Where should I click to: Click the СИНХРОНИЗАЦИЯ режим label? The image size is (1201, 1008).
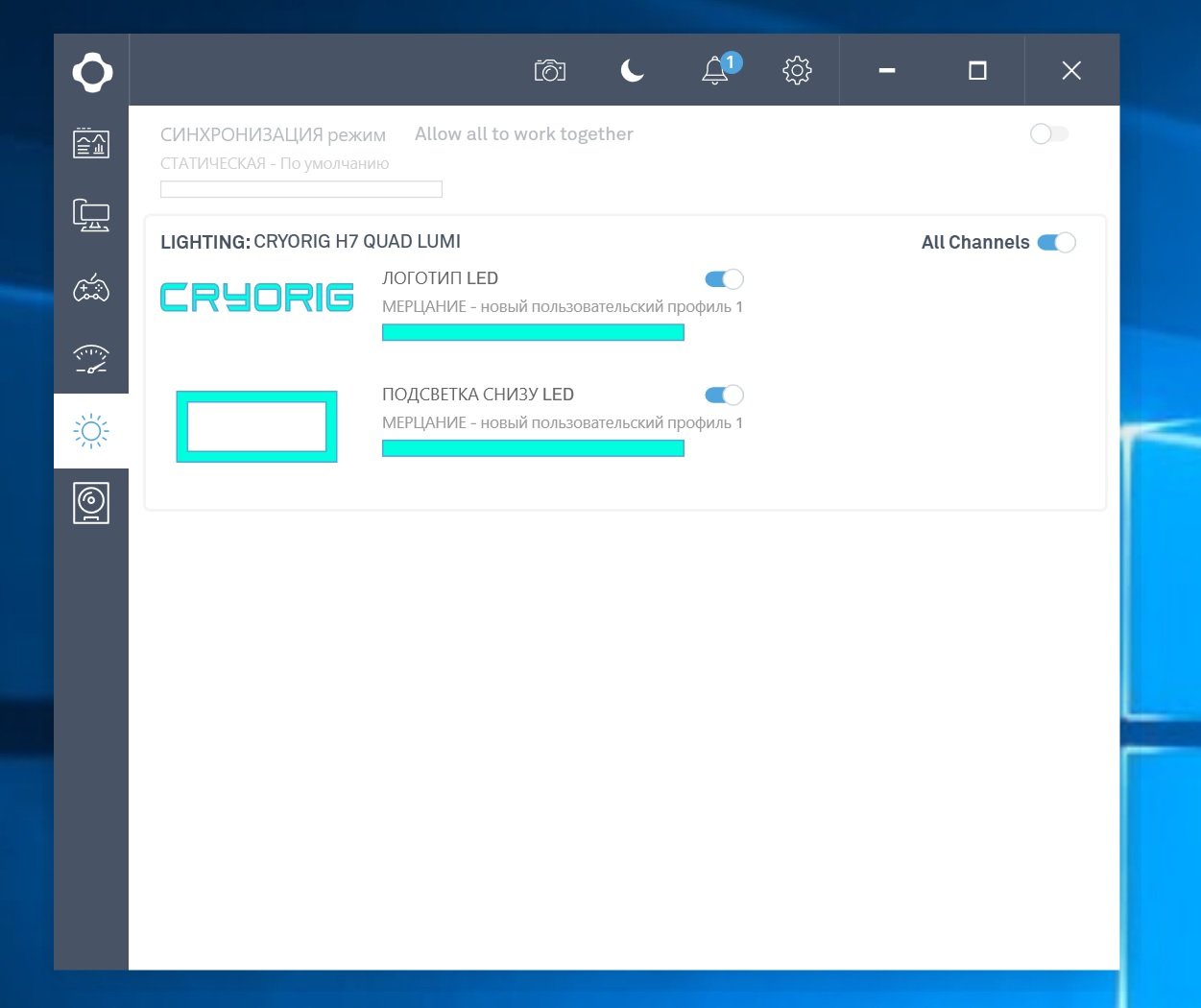click(273, 134)
